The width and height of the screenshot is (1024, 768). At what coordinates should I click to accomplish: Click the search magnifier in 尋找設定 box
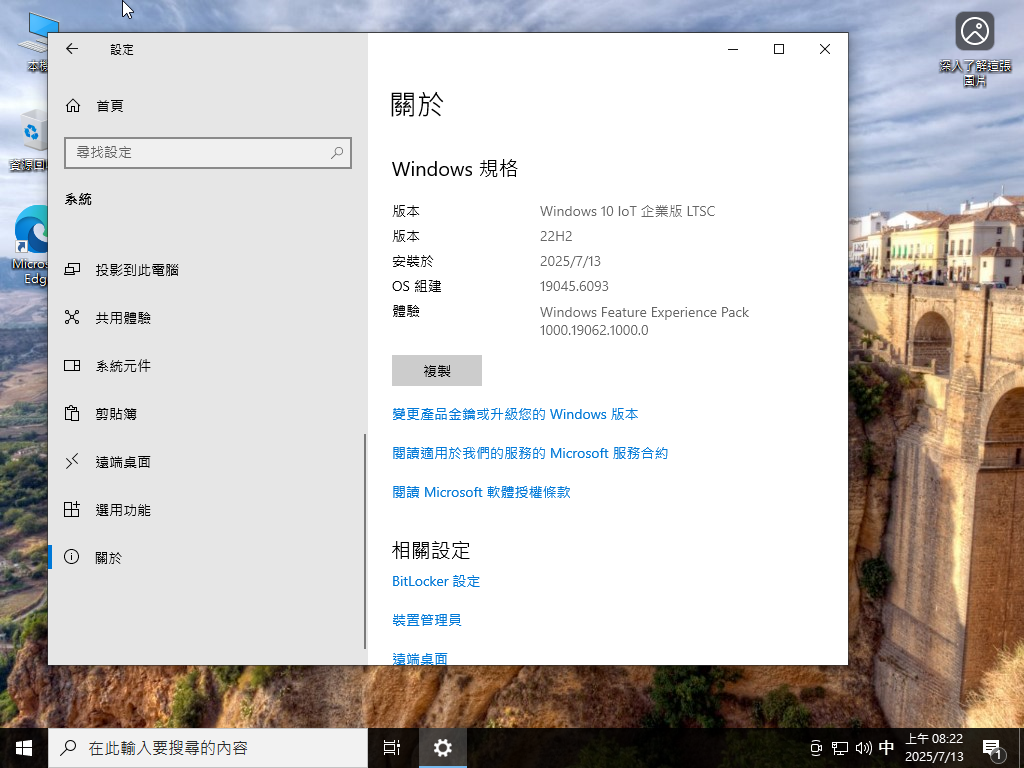coord(337,152)
